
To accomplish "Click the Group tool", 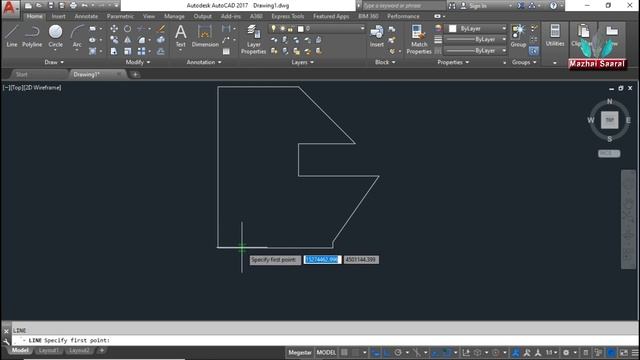I will 518,36.
